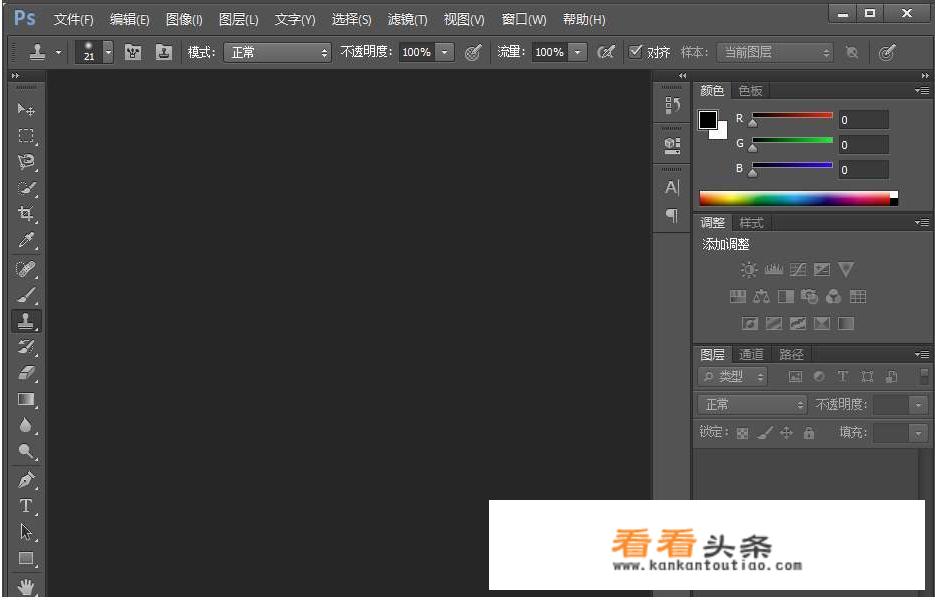Toggle pressure for size button

coord(887,52)
